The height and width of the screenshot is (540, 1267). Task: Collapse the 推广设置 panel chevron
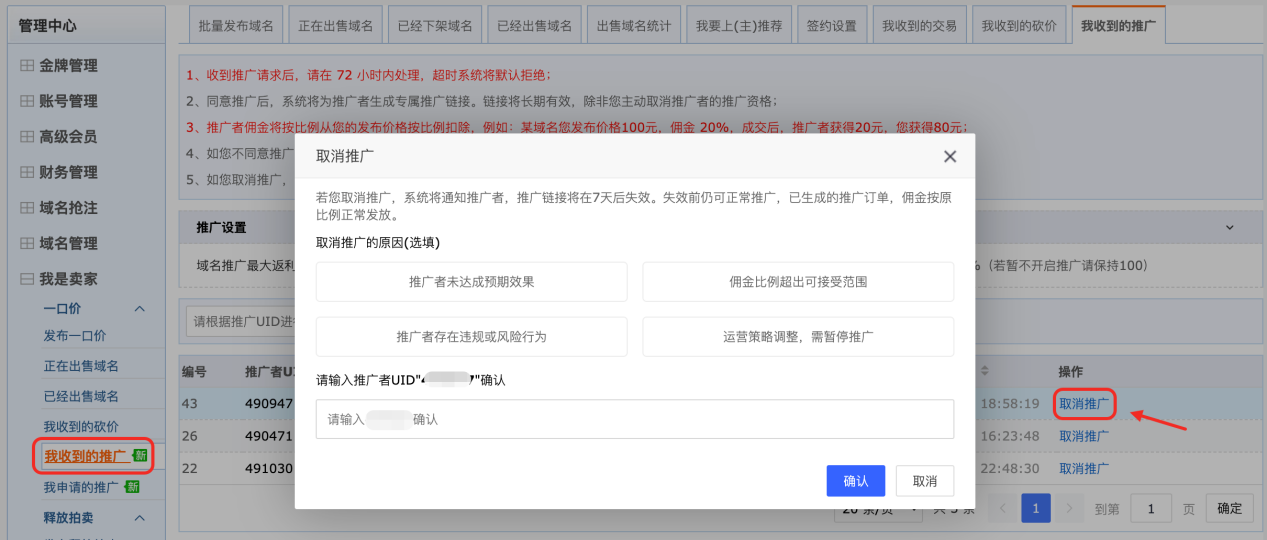[1230, 228]
